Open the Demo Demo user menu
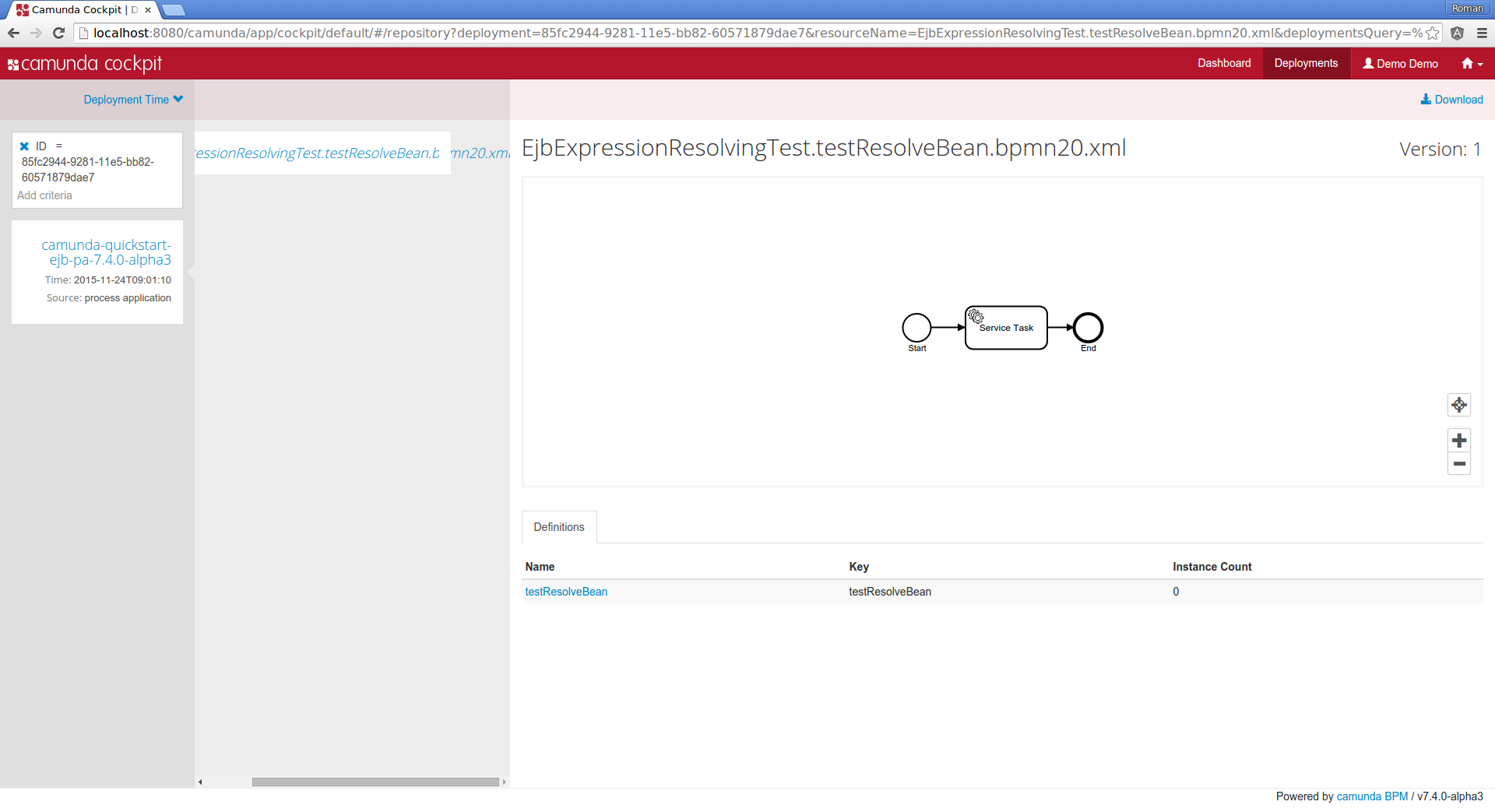The height and width of the screenshot is (812, 1495). pyautogui.click(x=1400, y=64)
